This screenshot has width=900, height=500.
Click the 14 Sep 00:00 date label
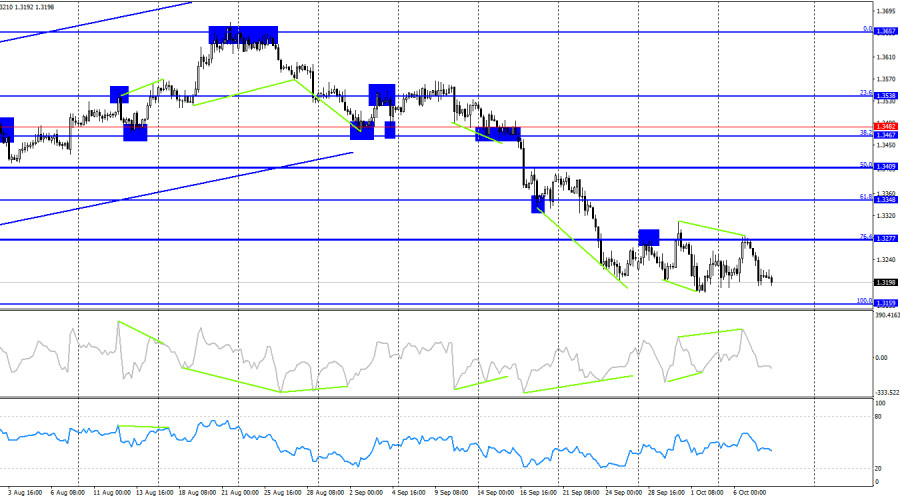(495, 493)
